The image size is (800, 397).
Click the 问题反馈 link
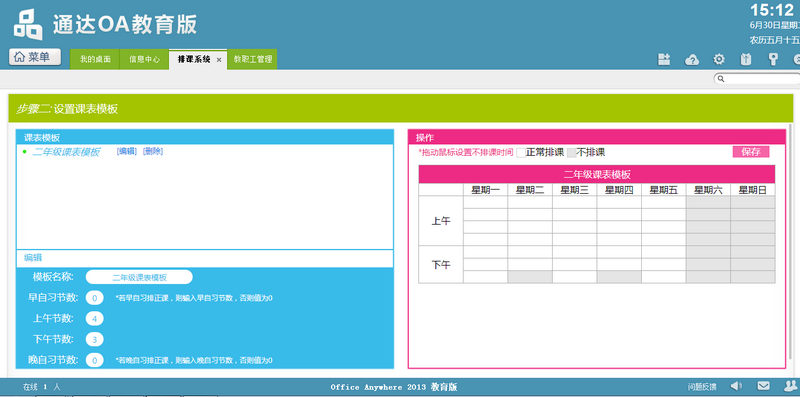click(702, 386)
